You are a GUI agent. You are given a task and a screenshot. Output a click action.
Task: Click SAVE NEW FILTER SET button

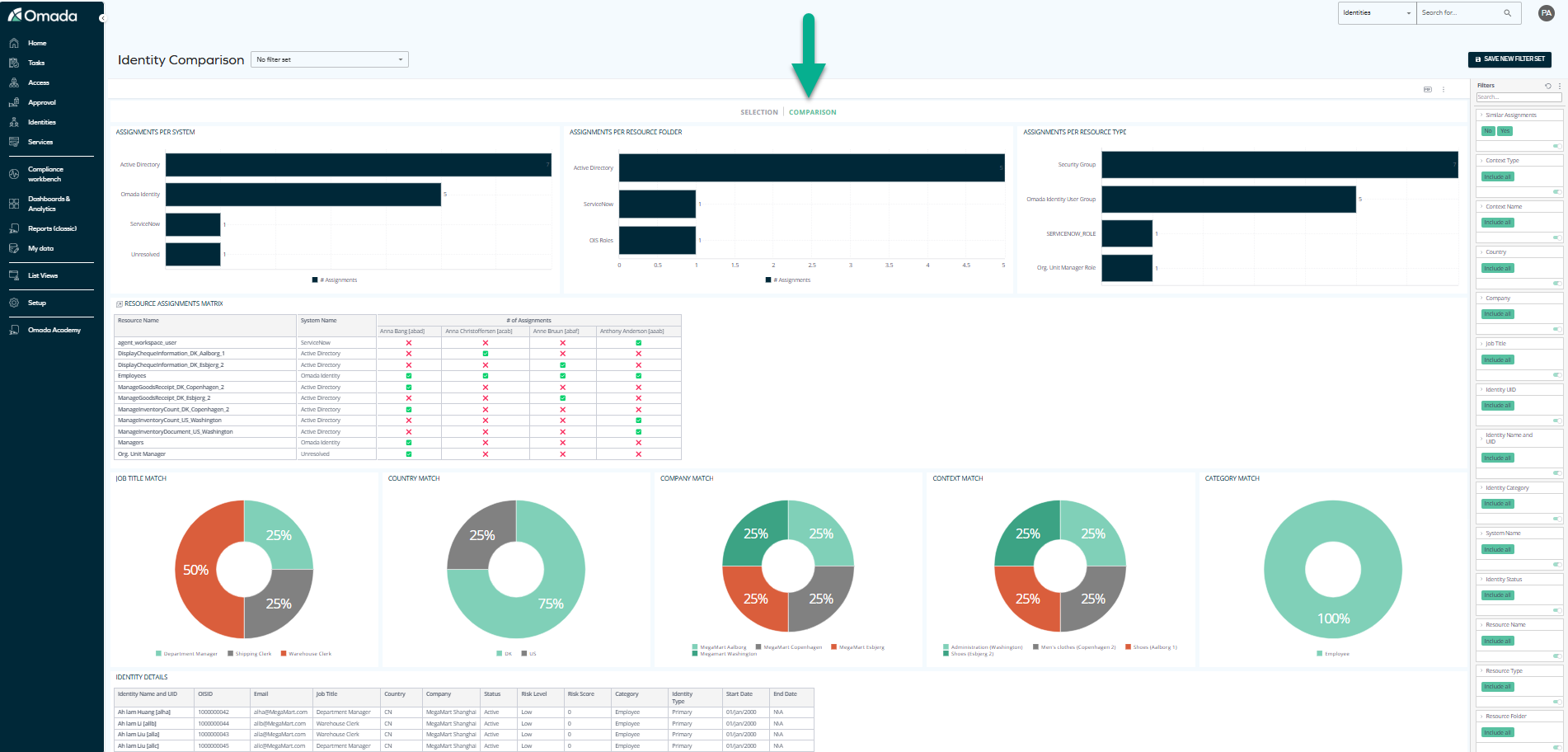pos(1509,59)
